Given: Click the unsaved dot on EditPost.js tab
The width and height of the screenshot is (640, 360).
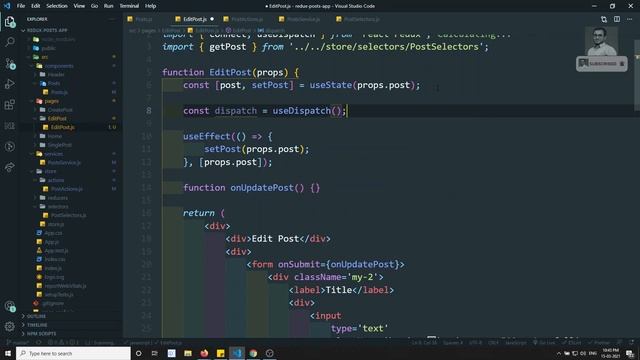Looking at the screenshot, I should pos(212,19).
